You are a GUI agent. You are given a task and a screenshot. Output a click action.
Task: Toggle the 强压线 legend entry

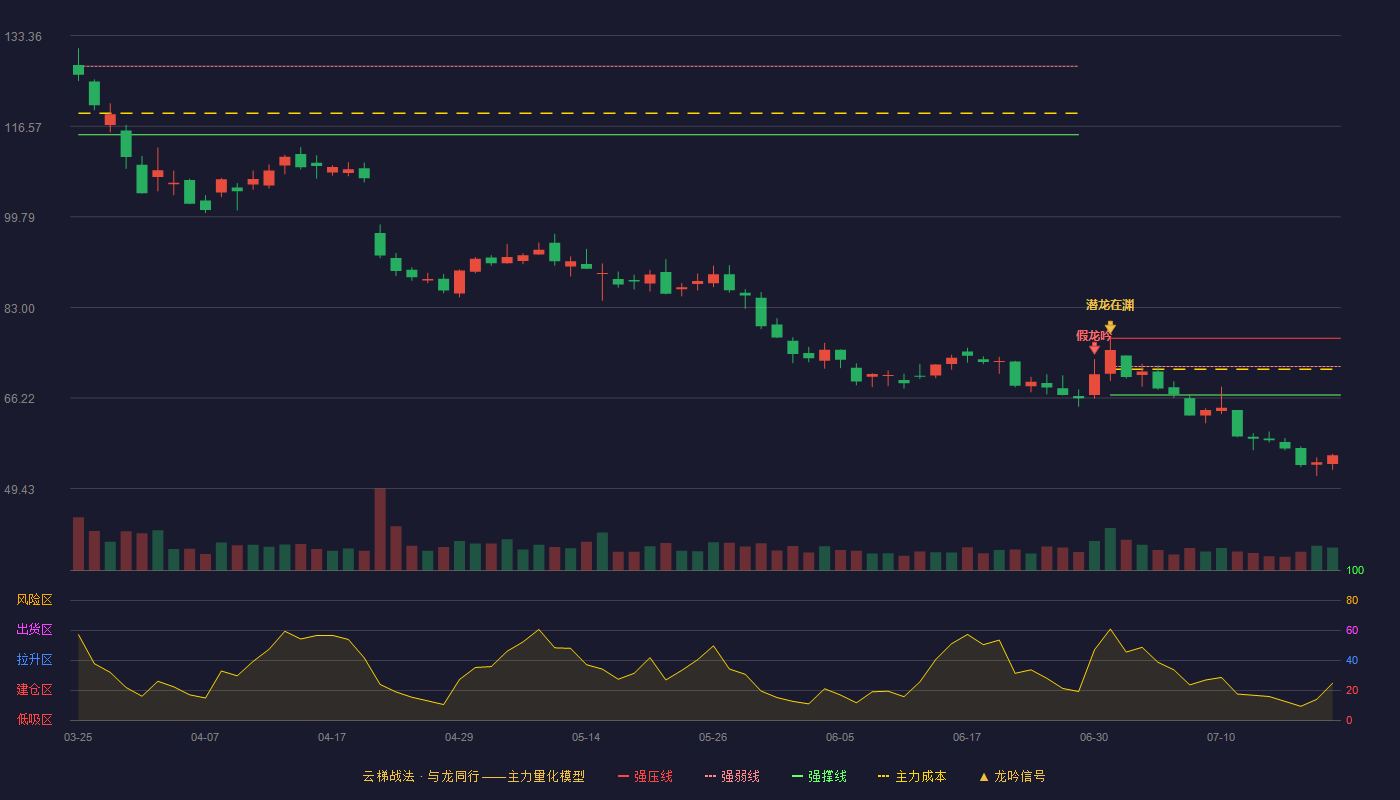[x=645, y=776]
